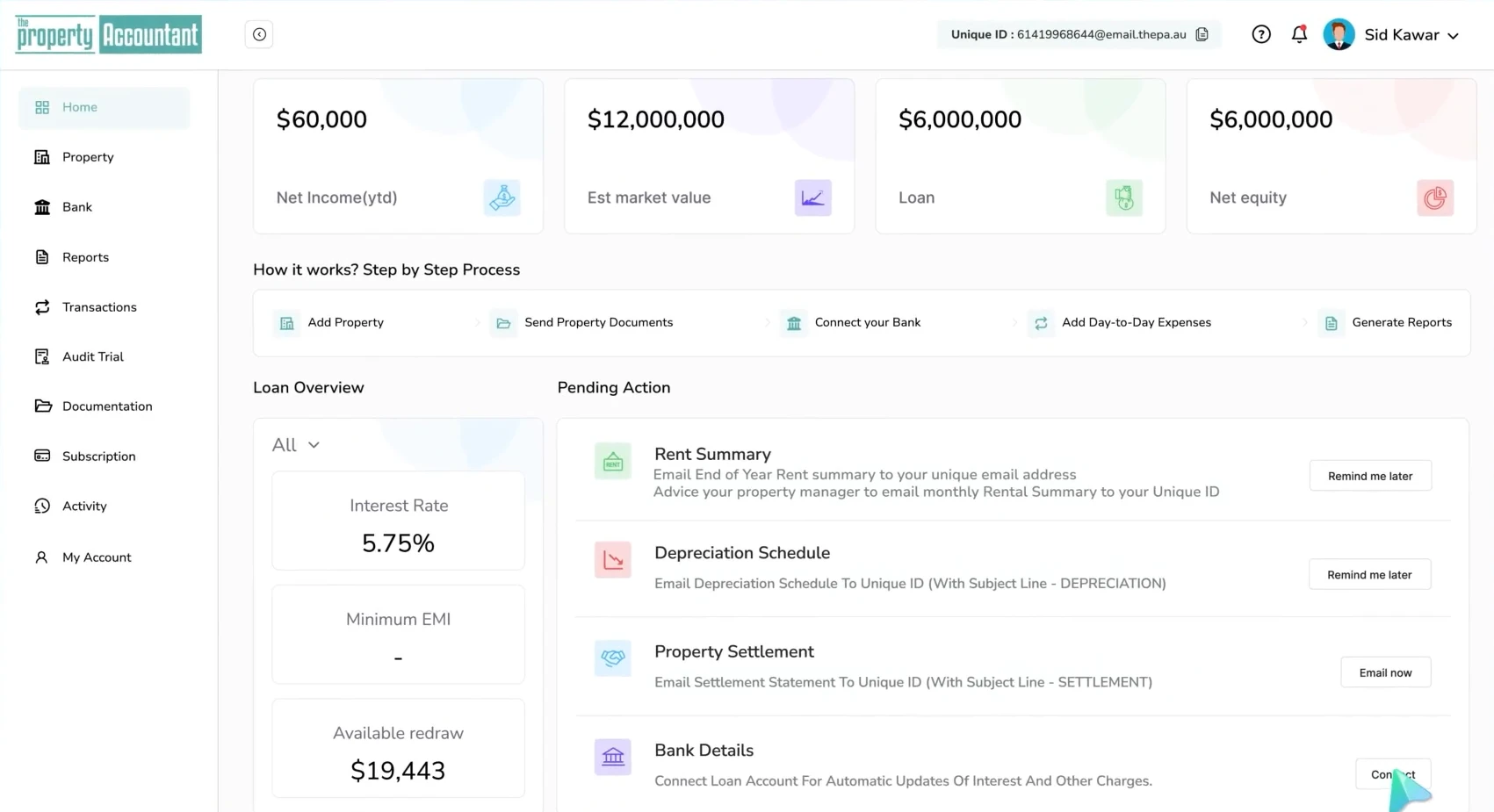The width and height of the screenshot is (1494, 812).
Task: Click the Pending Action heading
Action: 614,388
